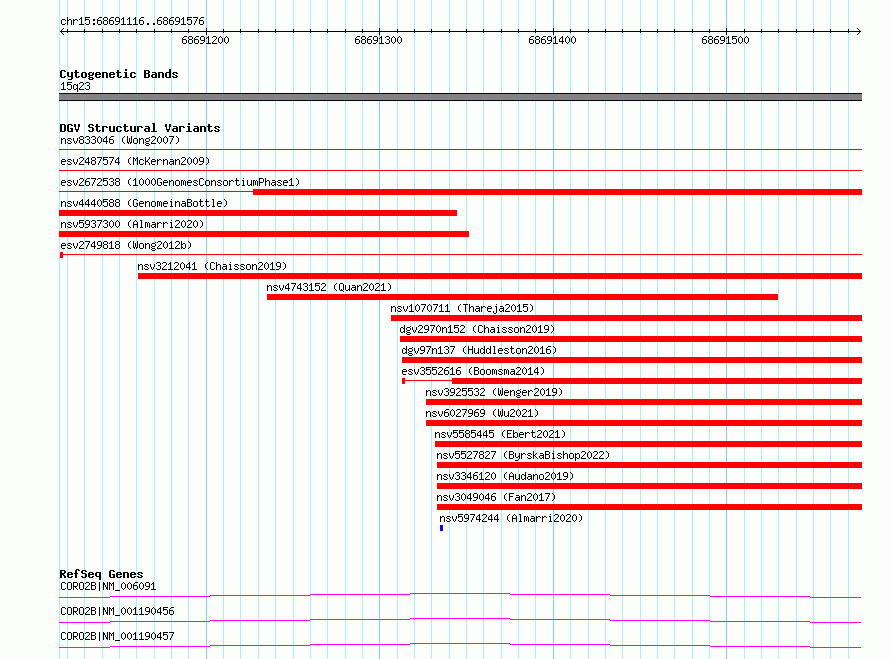Screen dimensions: 890x659
Task: Click the left arrow of the ruler
Action: [x=63, y=31]
